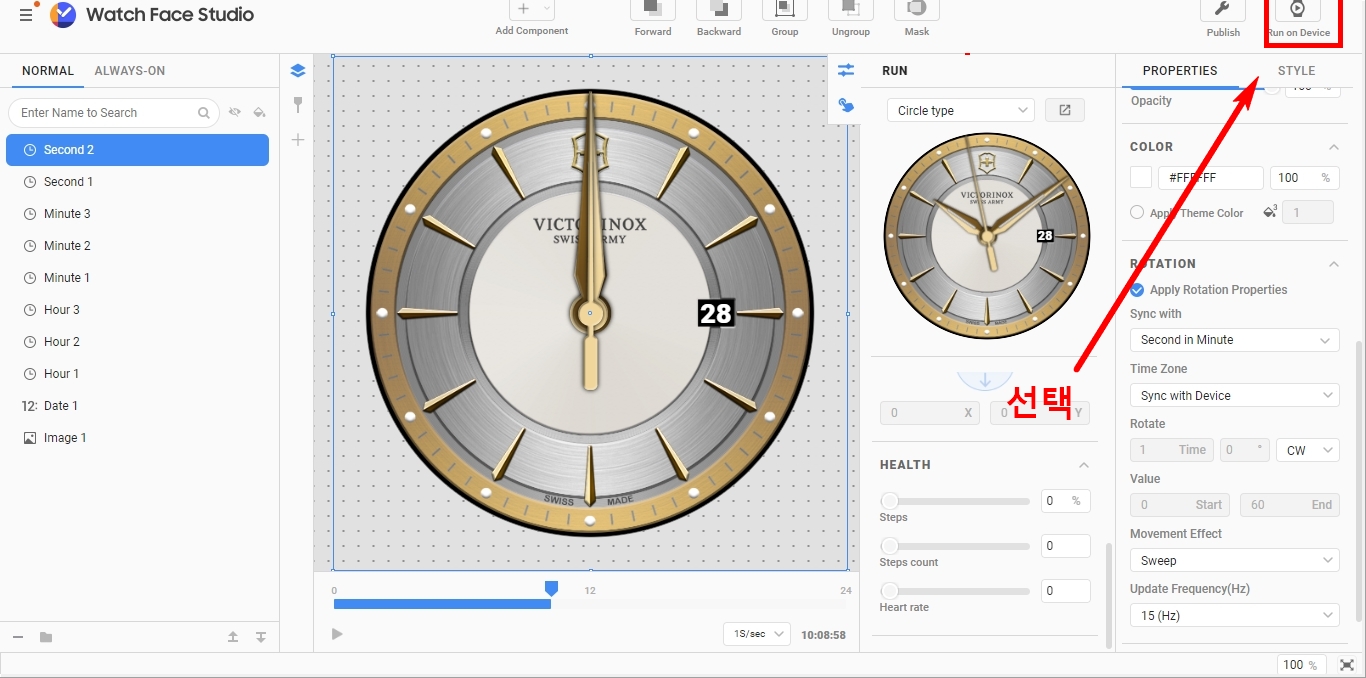Screen dimensions: 1366x678
Task: Switch to the STYLE tab
Action: point(1296,71)
